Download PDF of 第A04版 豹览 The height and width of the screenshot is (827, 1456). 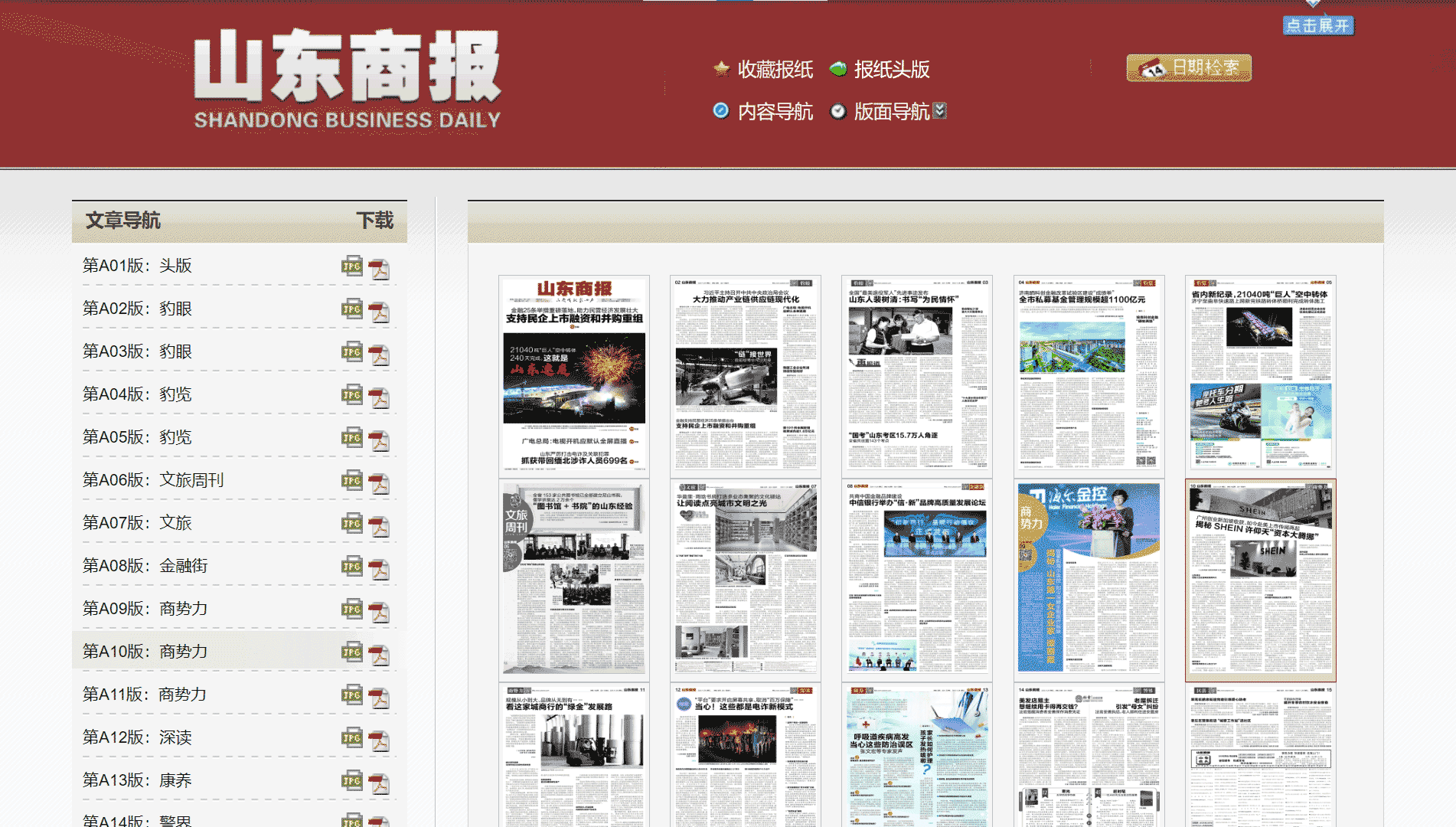click(379, 397)
